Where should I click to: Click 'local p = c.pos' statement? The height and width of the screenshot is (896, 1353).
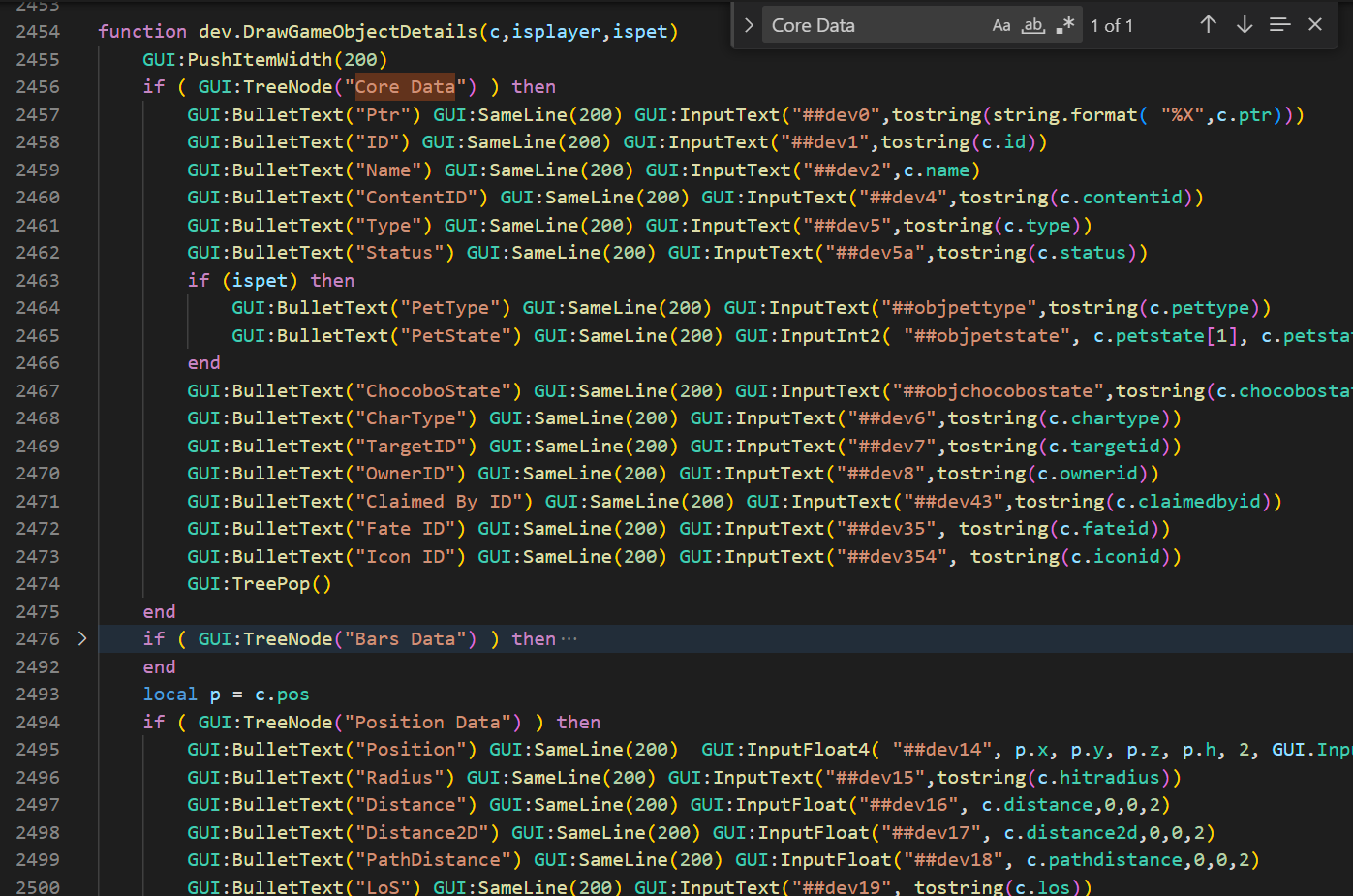point(227,695)
